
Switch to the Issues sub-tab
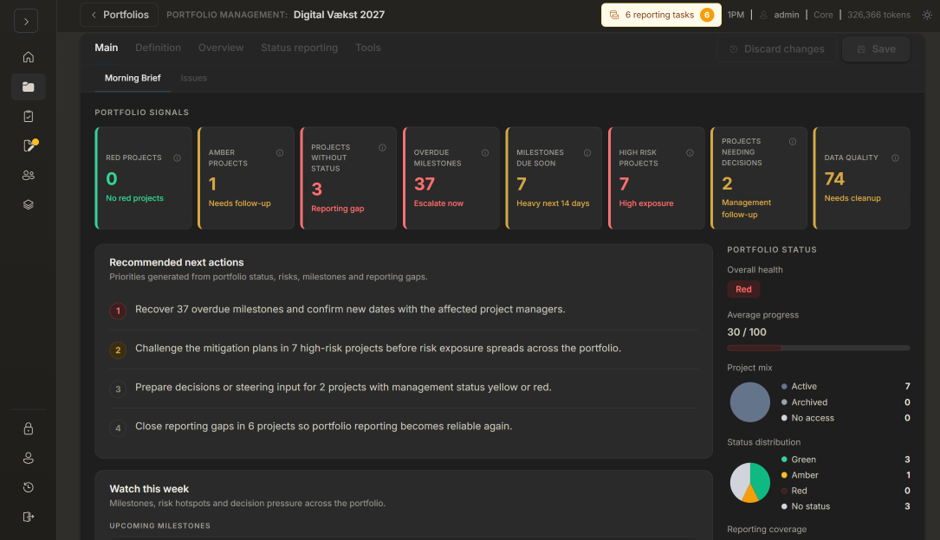tap(194, 78)
